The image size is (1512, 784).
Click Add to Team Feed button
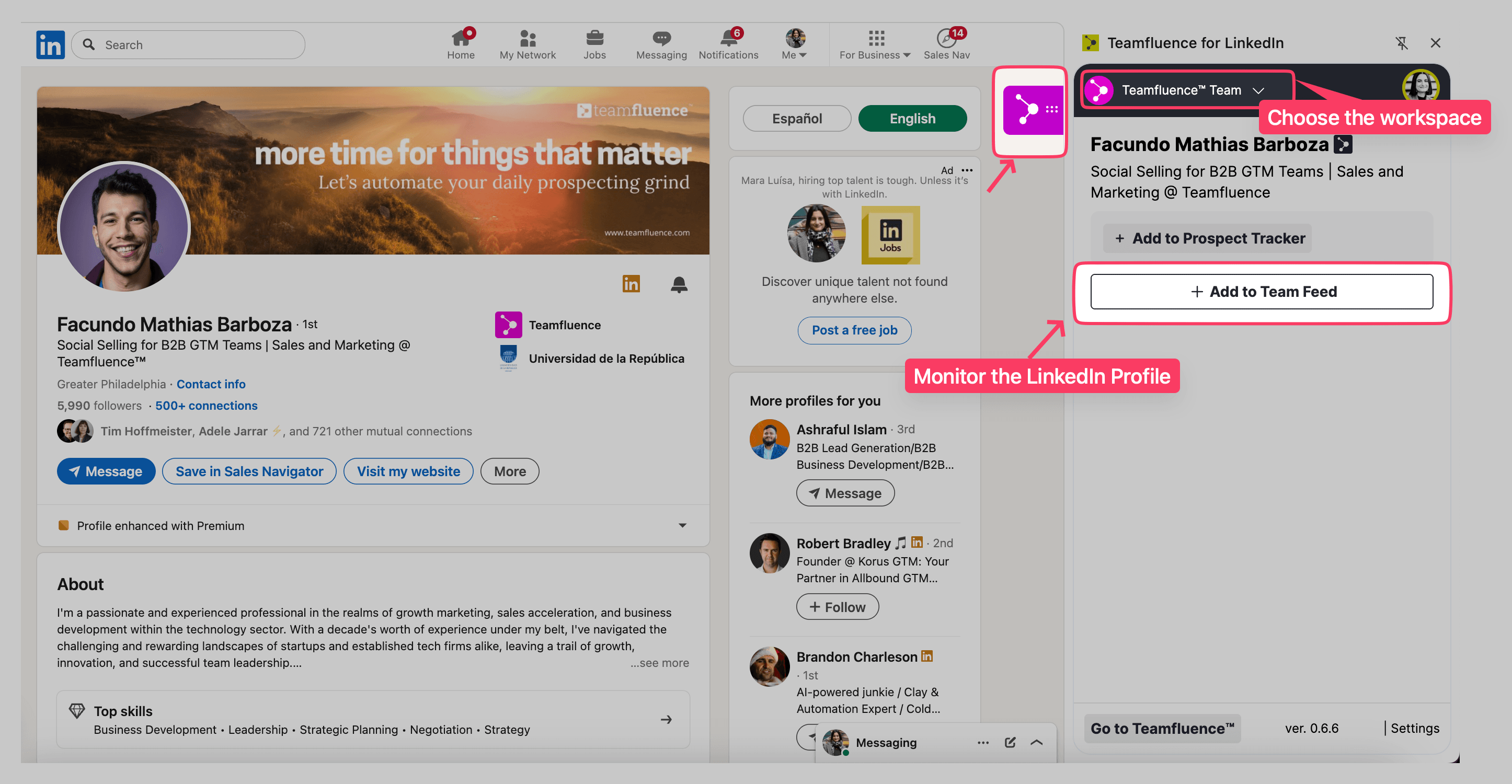tap(1262, 292)
